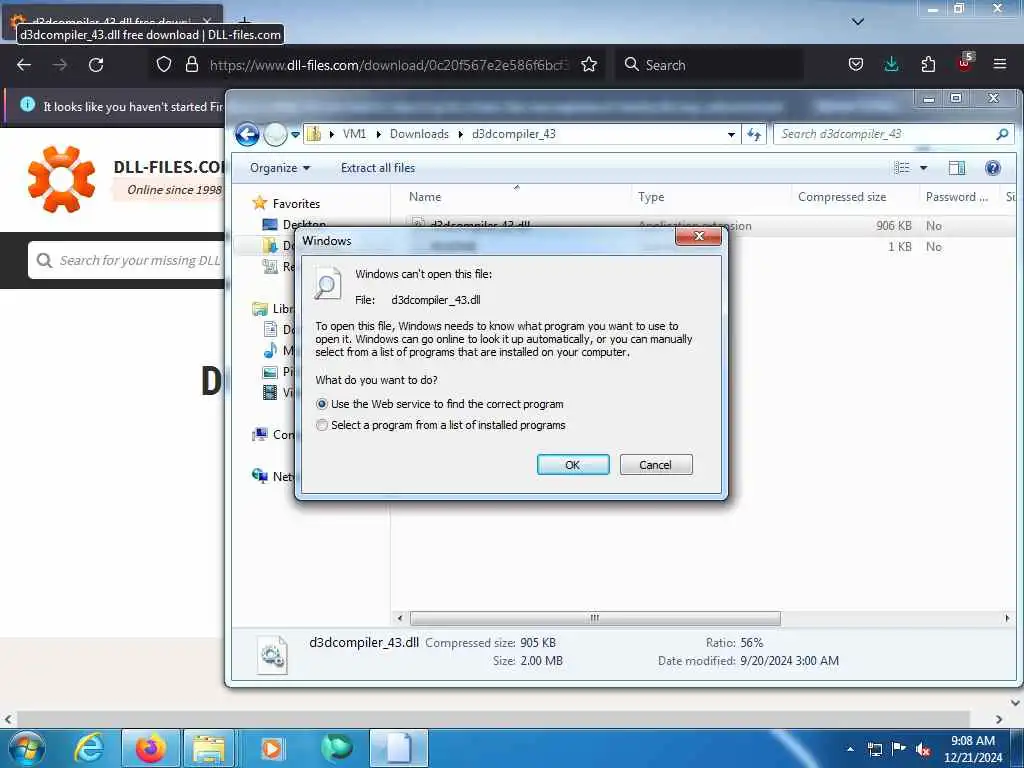The height and width of the screenshot is (768, 1024).
Task: Click the uBlock extension icon
Action: (x=965, y=63)
